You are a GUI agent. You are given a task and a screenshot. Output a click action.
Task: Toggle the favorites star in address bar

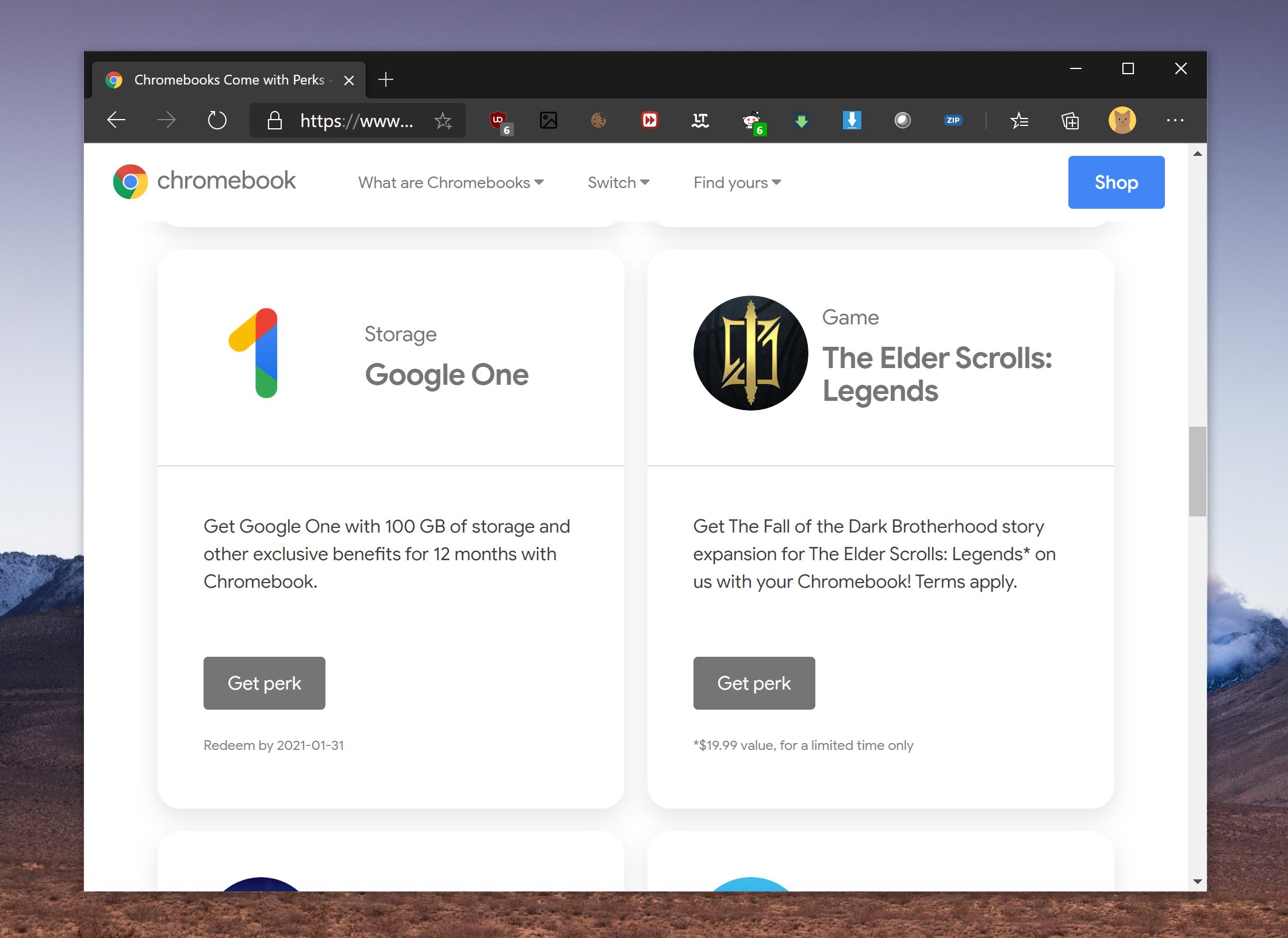pos(443,120)
